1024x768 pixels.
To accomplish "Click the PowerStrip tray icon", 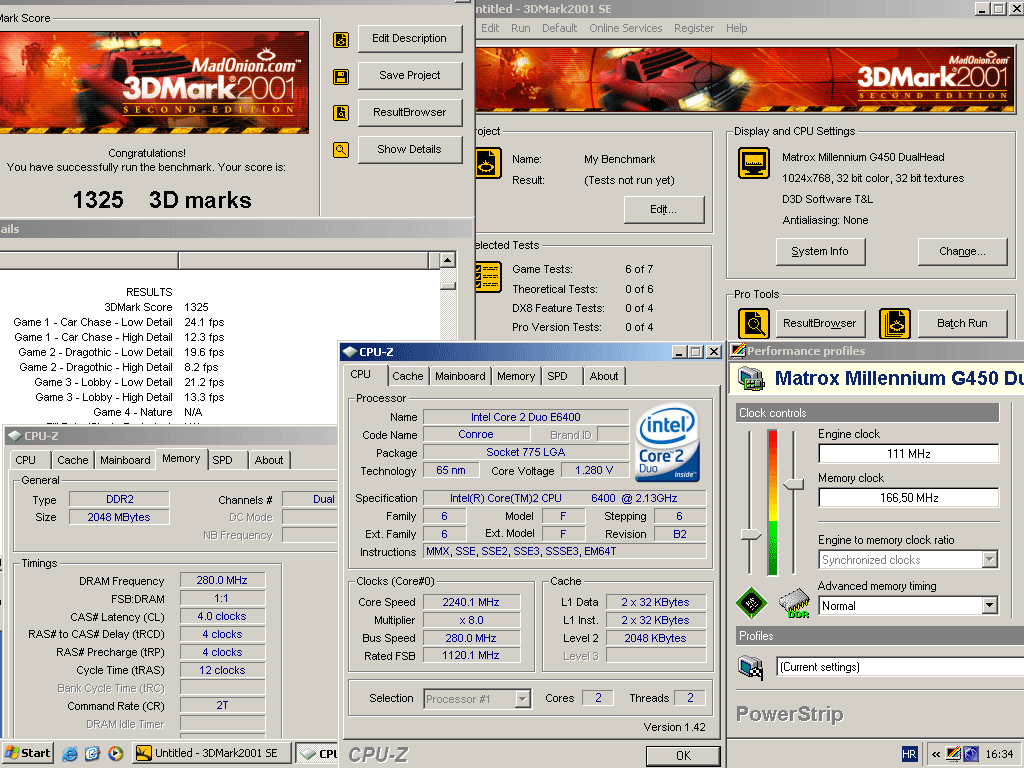I will click(x=953, y=754).
